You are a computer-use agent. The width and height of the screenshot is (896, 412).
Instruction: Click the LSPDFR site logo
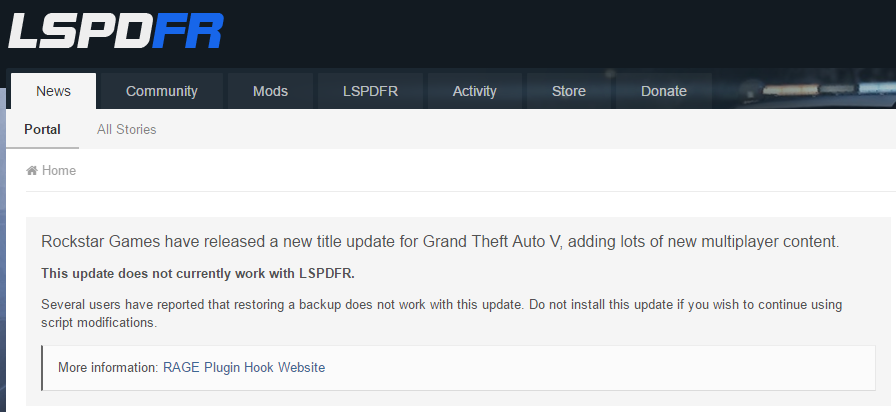click(116, 31)
